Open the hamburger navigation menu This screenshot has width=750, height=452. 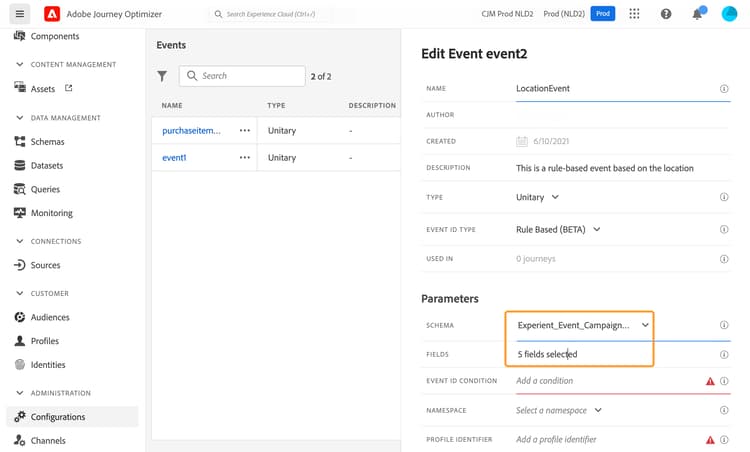tap(20, 14)
